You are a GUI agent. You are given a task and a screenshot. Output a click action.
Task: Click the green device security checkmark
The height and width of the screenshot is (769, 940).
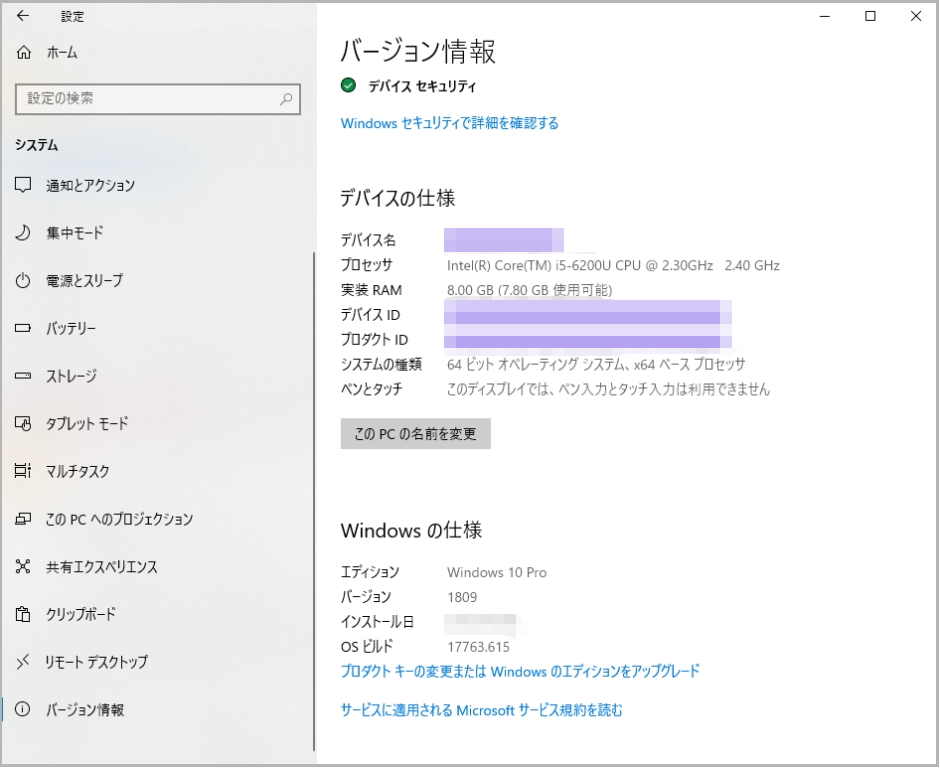click(x=348, y=86)
